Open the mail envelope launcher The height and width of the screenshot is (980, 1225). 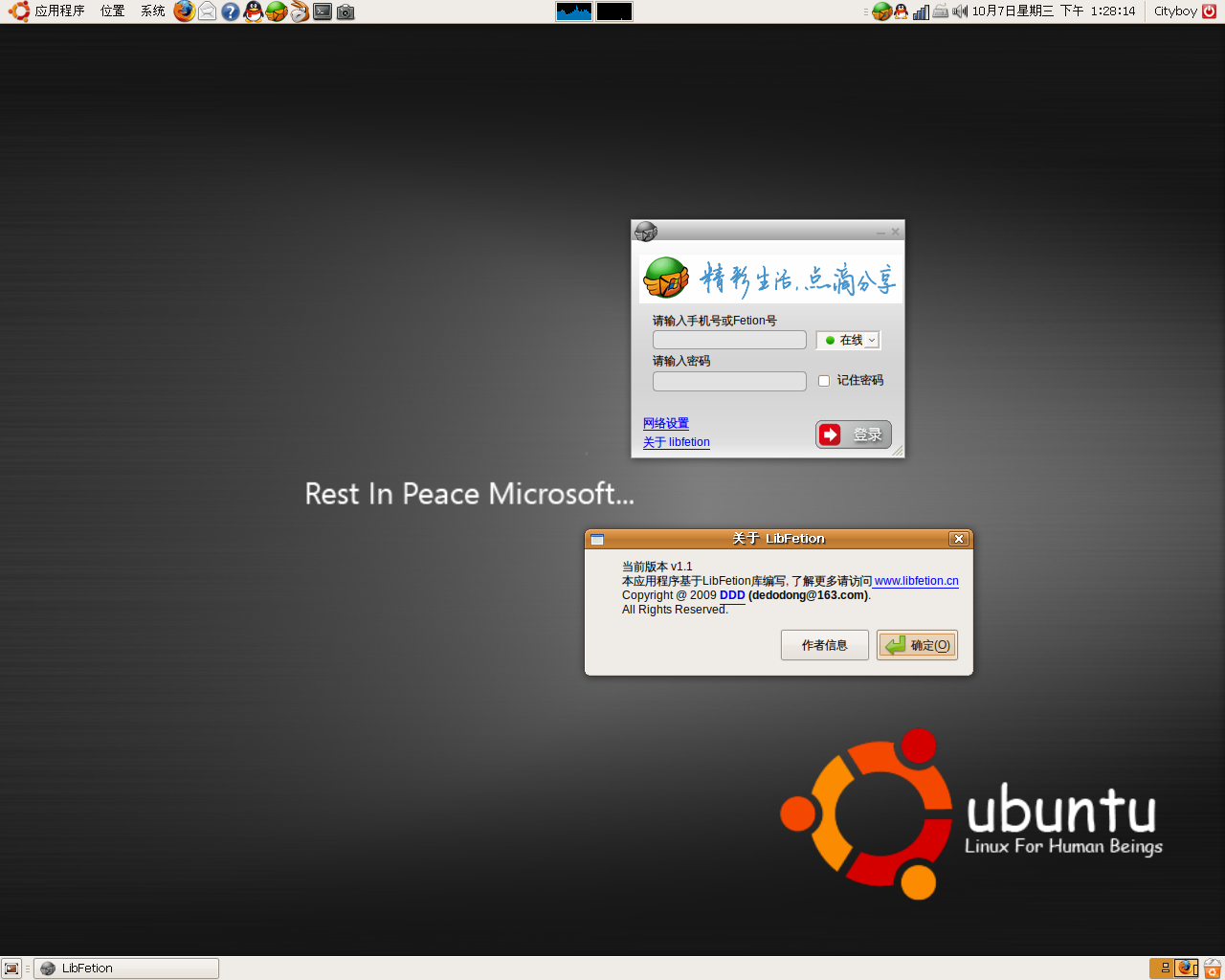point(208,11)
